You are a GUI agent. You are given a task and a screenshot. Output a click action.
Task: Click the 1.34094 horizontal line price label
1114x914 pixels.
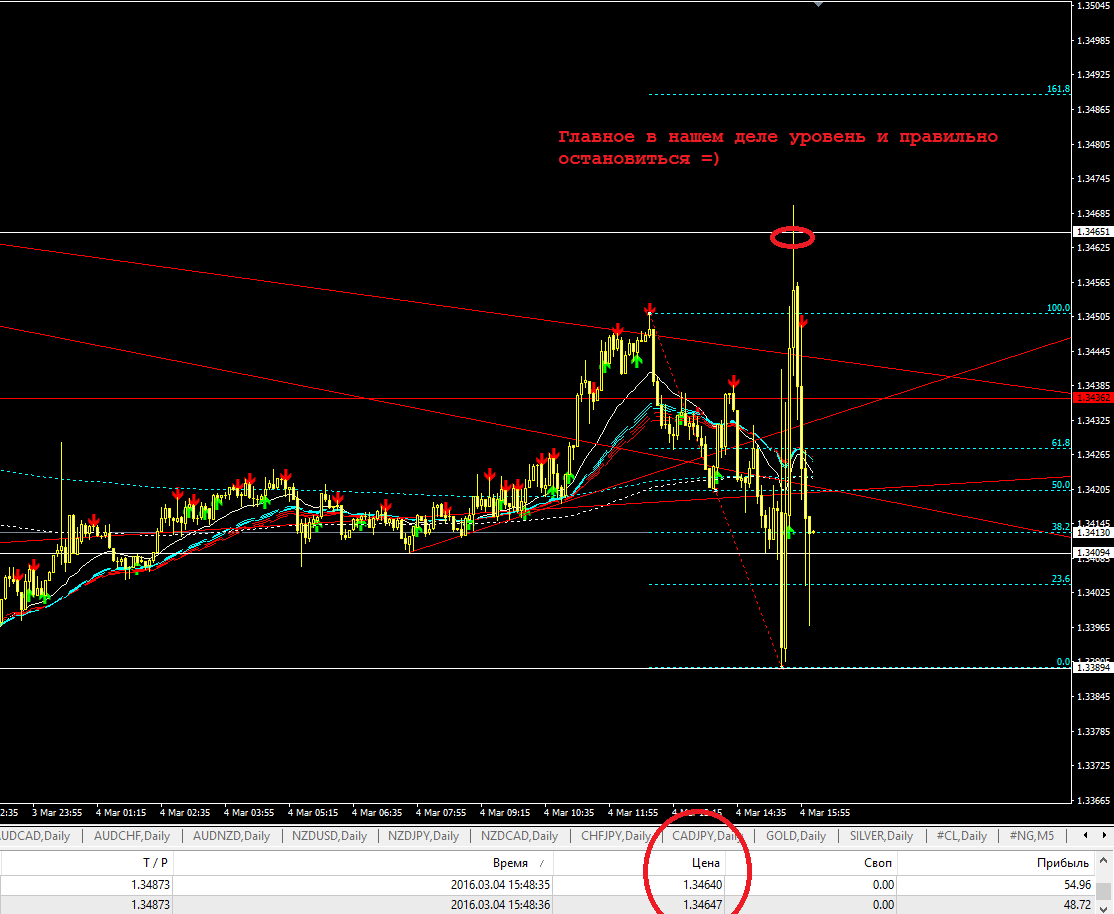1093,552
